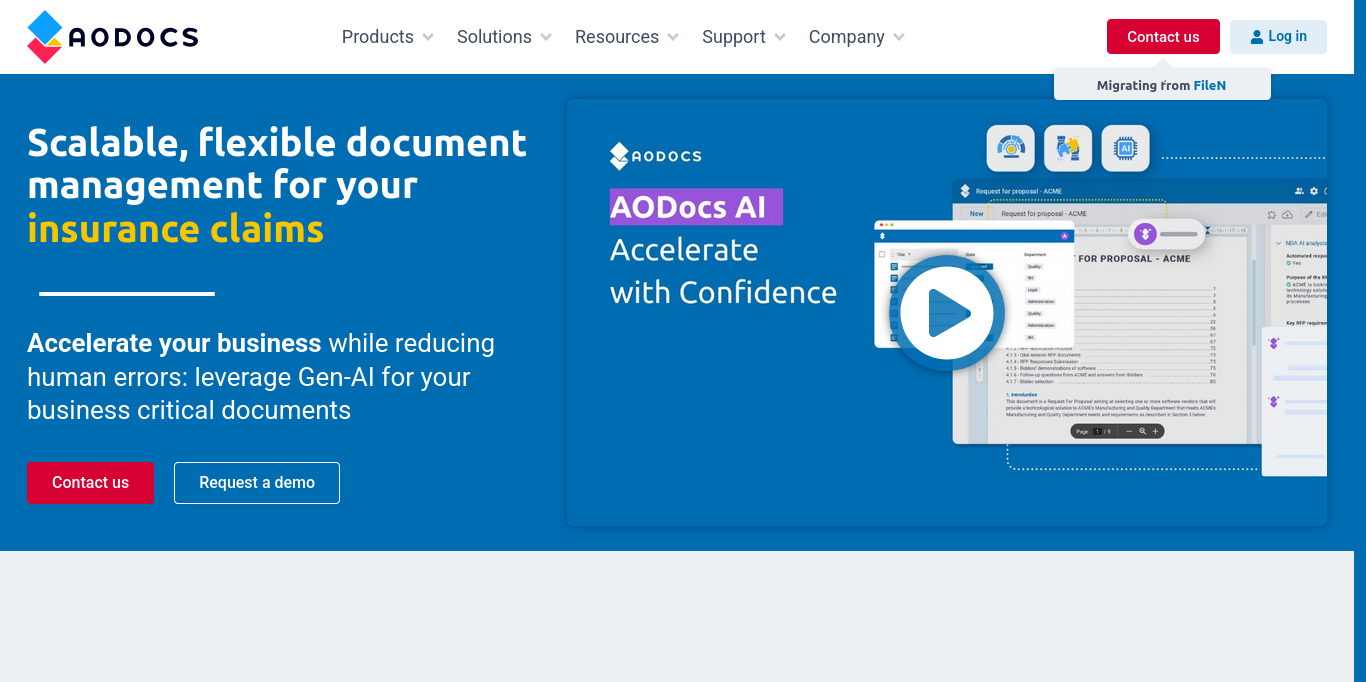Select the puzzle piece integration icon

[1068, 147]
